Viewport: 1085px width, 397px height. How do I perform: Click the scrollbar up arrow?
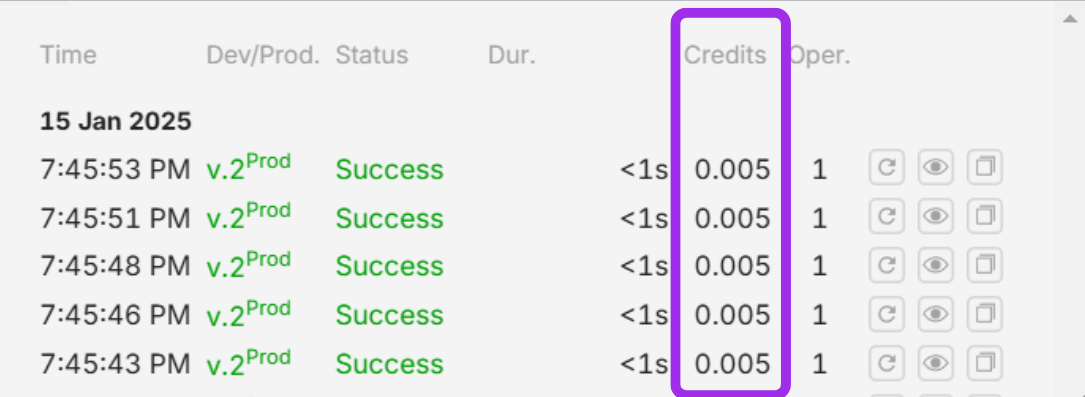1069,19
